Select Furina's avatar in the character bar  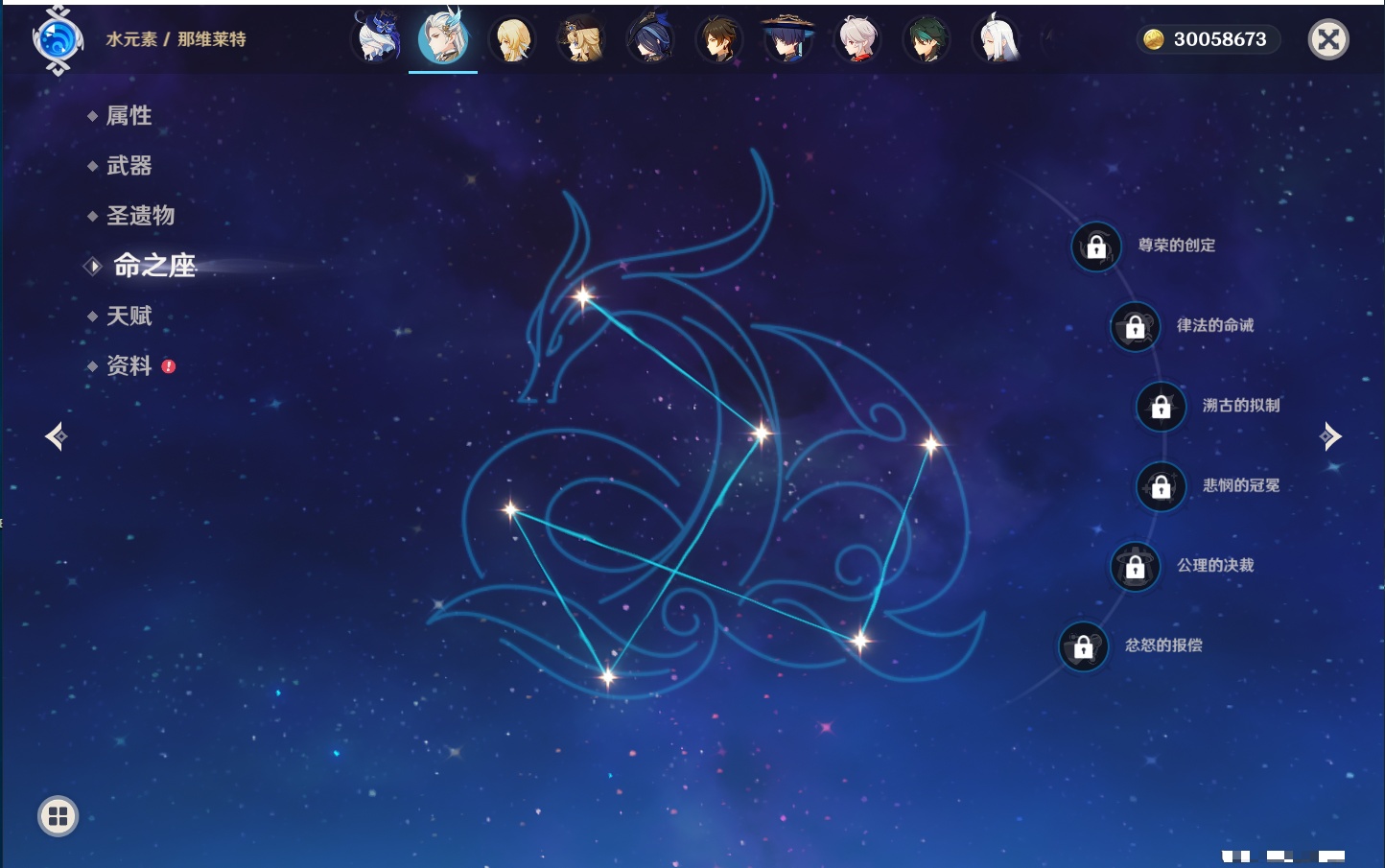click(377, 38)
